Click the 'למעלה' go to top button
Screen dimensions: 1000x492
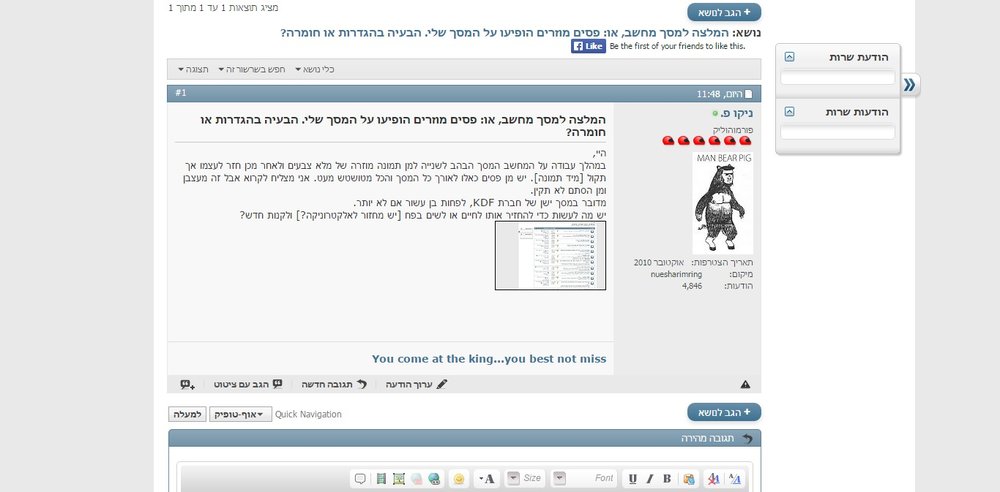pos(188,414)
